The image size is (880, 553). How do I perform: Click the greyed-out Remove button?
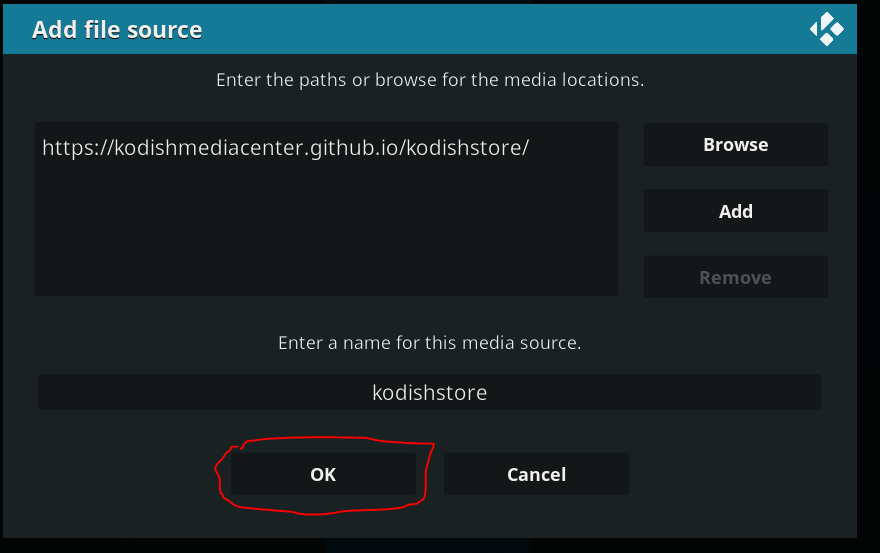pyautogui.click(x=735, y=277)
